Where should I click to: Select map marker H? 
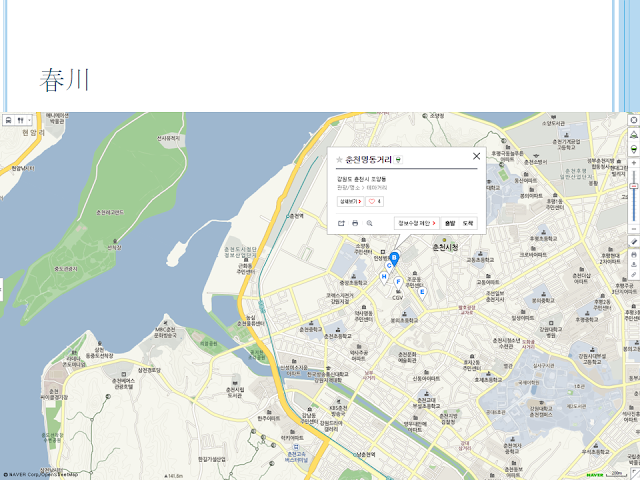click(384, 278)
